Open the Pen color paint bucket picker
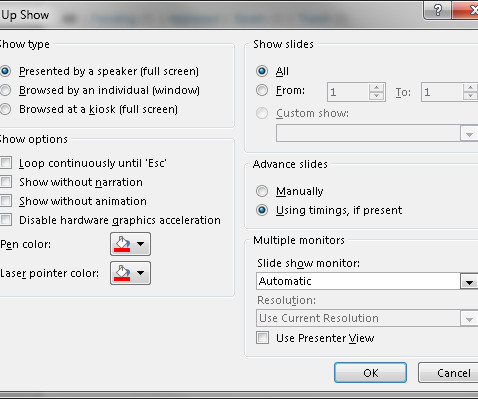The height and width of the screenshot is (399, 478). tap(130, 244)
